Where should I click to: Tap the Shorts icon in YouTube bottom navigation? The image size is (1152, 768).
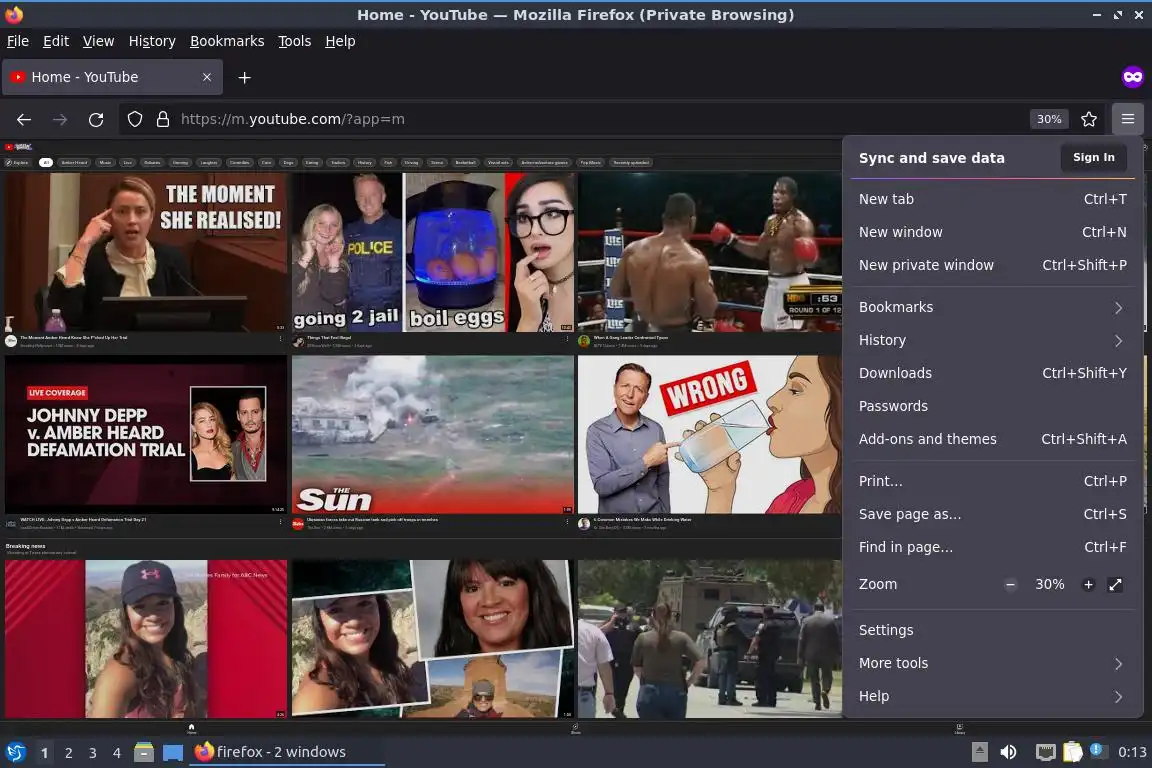[576, 729]
